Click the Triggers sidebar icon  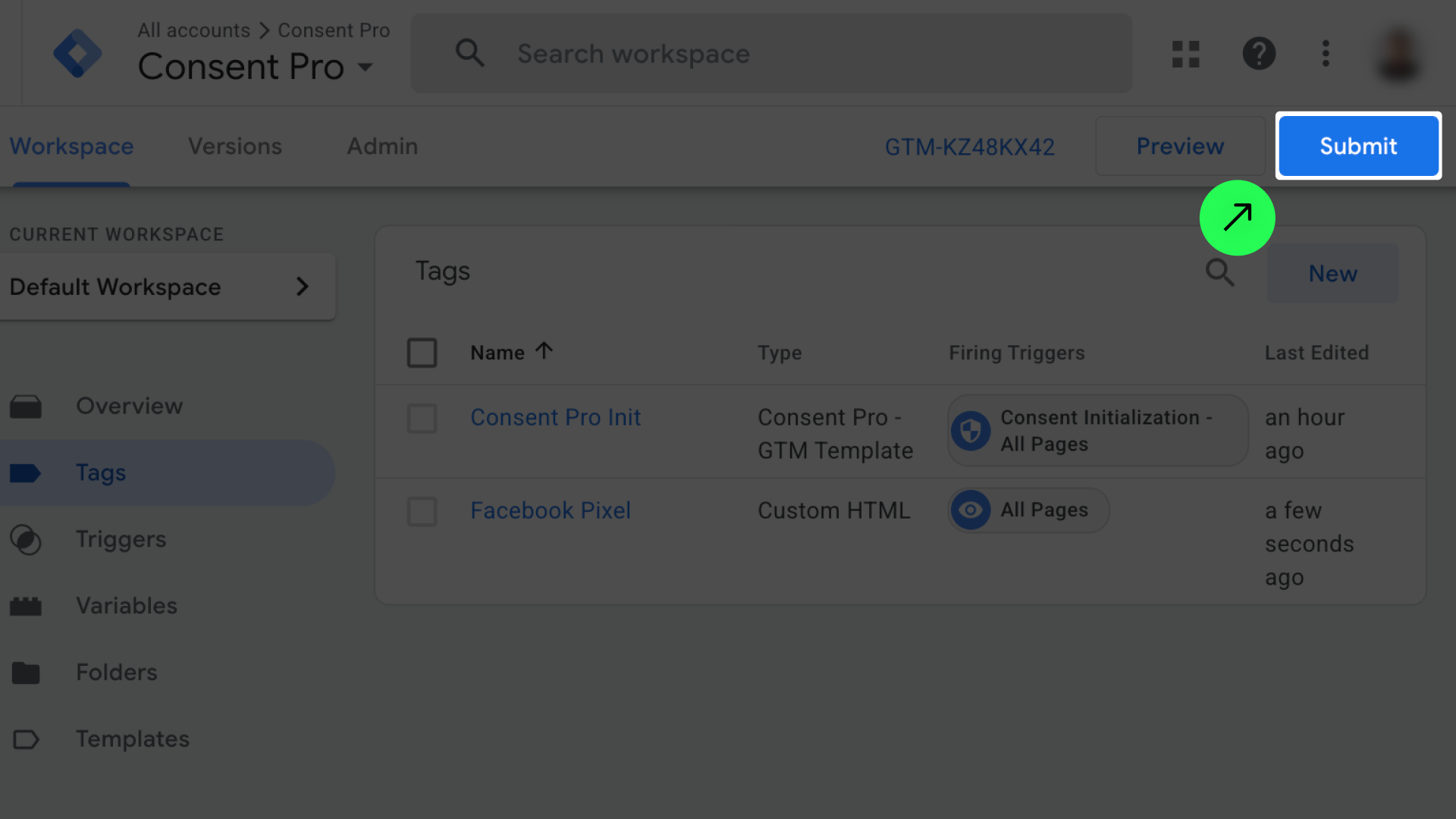click(x=26, y=540)
